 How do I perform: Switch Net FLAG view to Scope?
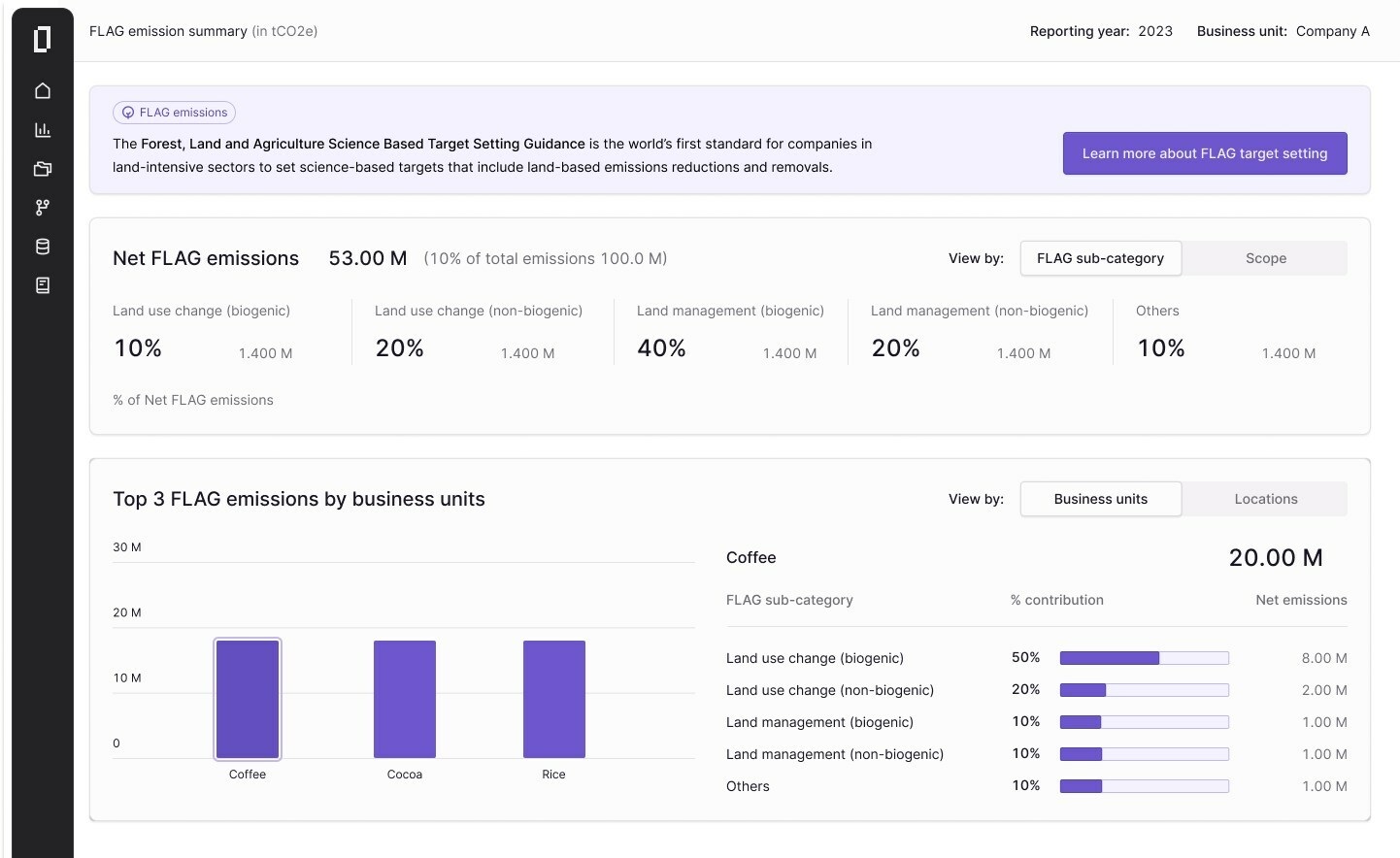coord(1265,258)
